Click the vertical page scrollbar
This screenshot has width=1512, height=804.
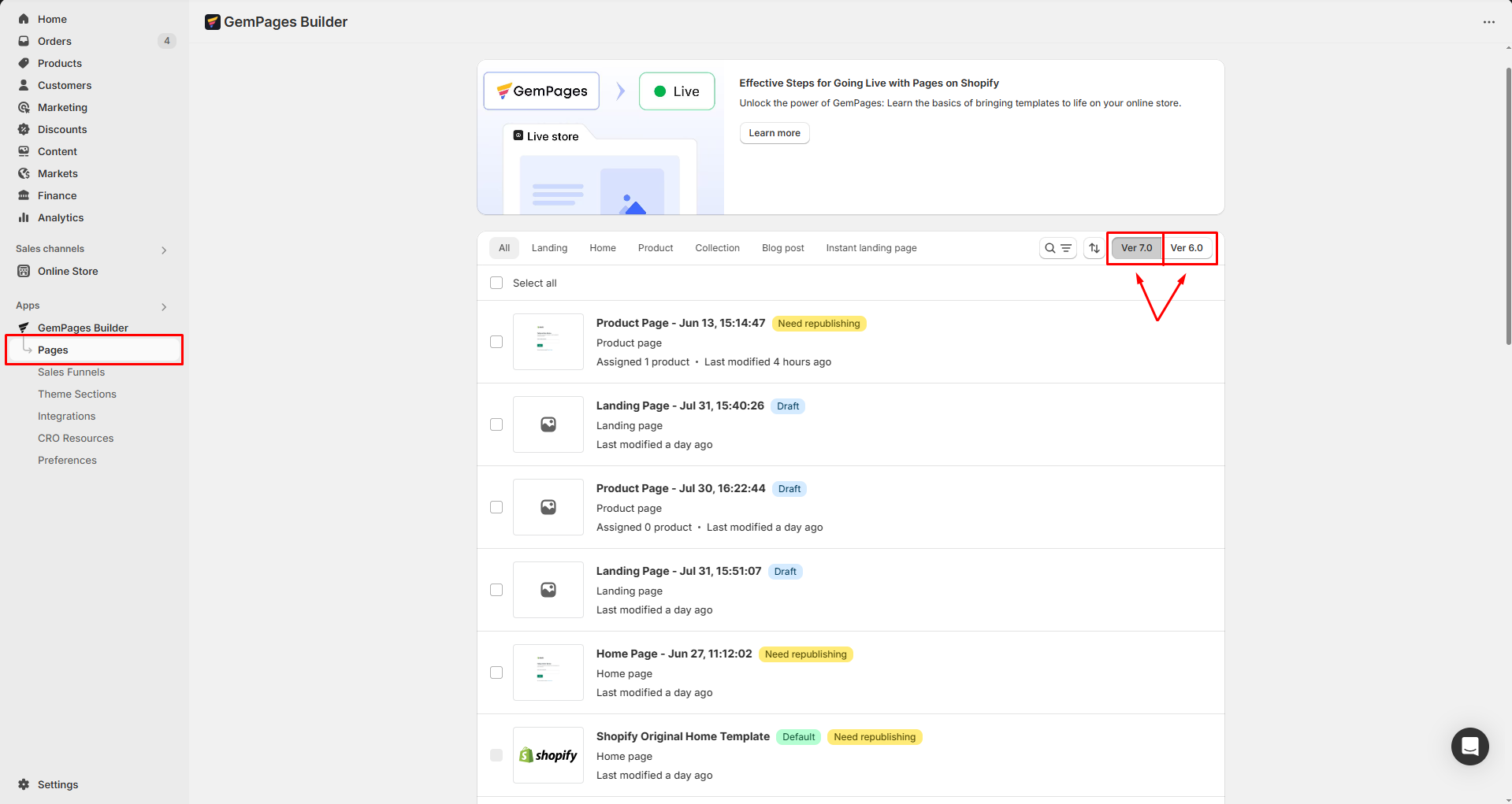[1508, 205]
